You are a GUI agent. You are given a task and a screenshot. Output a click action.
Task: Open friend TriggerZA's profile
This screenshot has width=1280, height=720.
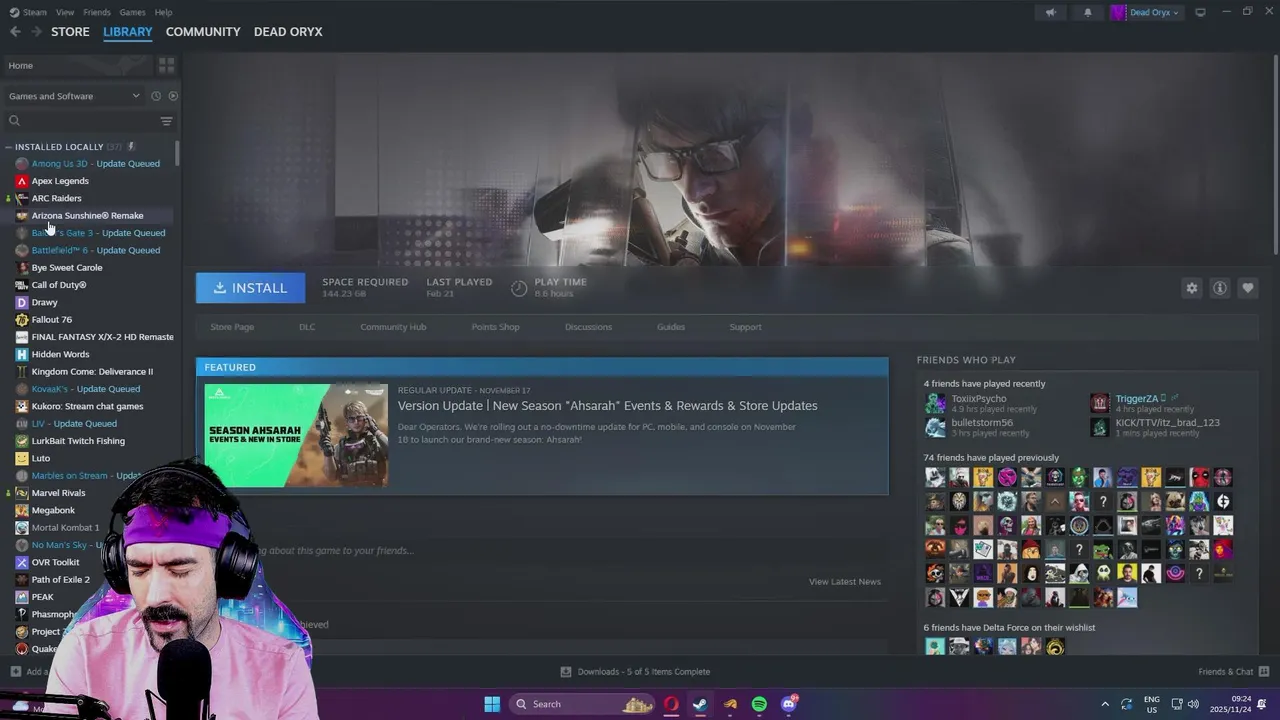(x=1136, y=399)
